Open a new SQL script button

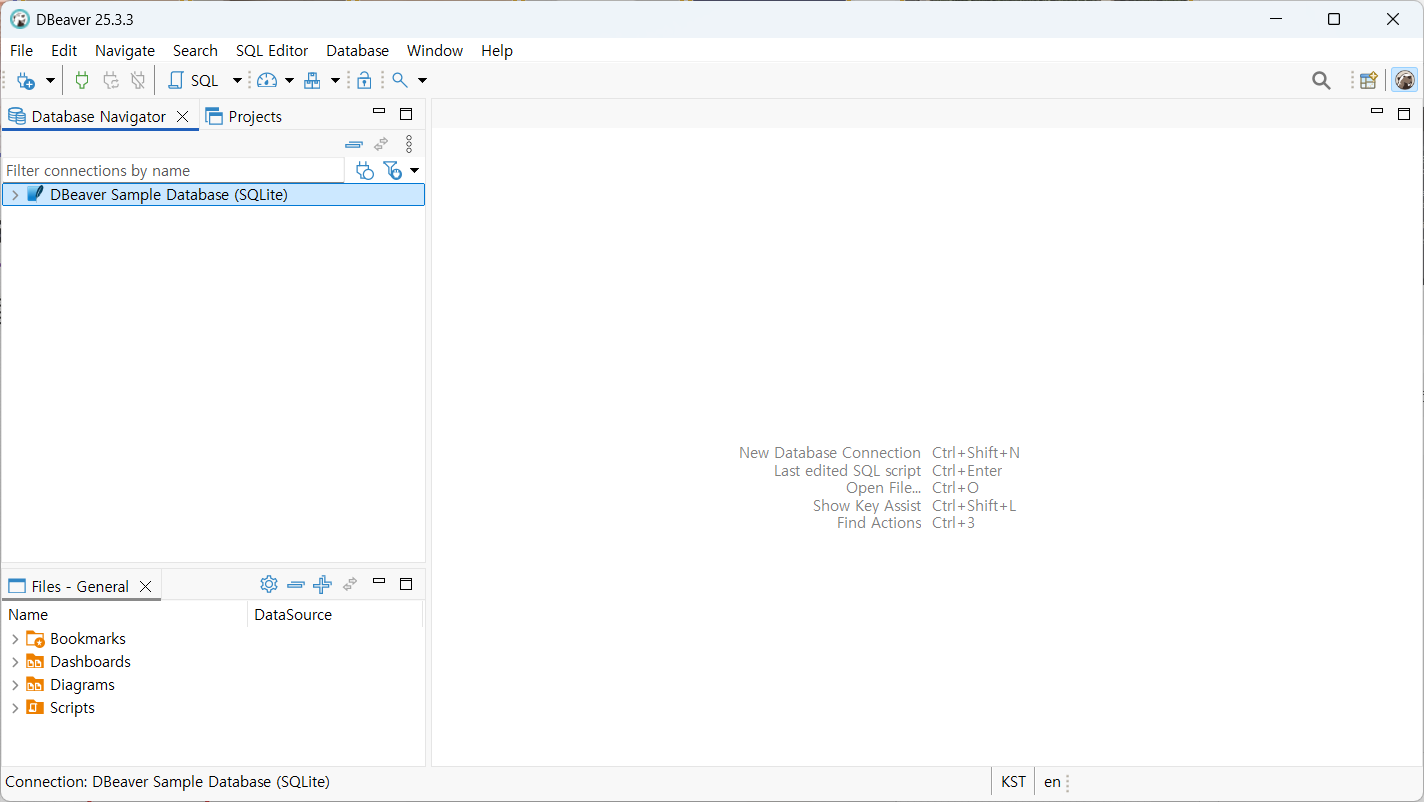(x=193, y=80)
